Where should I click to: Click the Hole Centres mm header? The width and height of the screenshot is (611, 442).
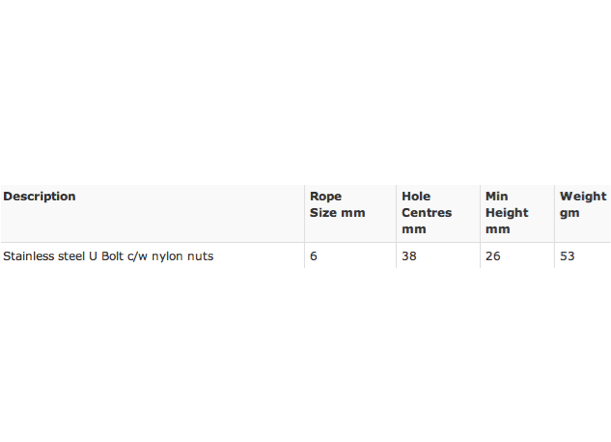click(427, 212)
